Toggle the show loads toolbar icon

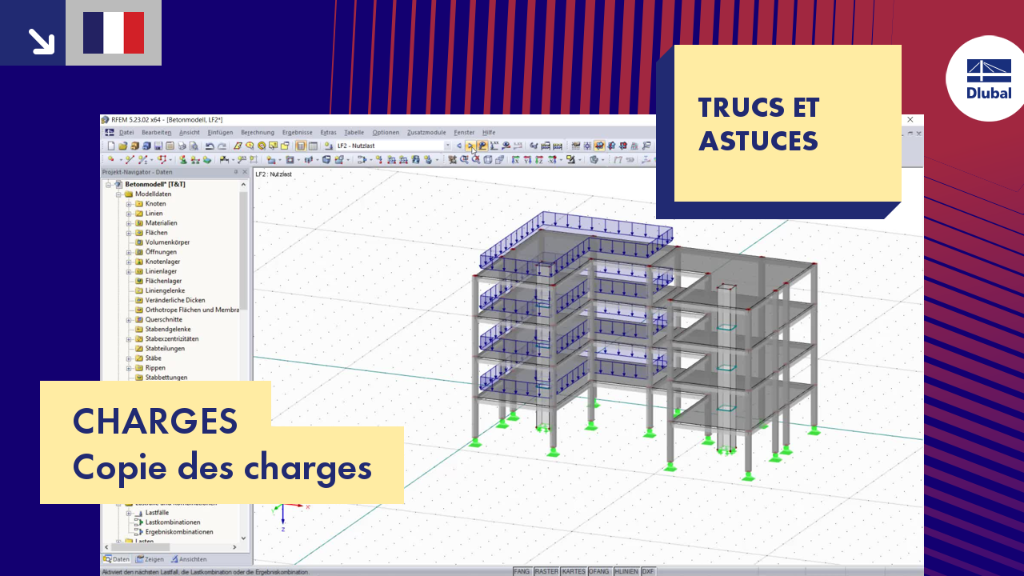pos(482,146)
